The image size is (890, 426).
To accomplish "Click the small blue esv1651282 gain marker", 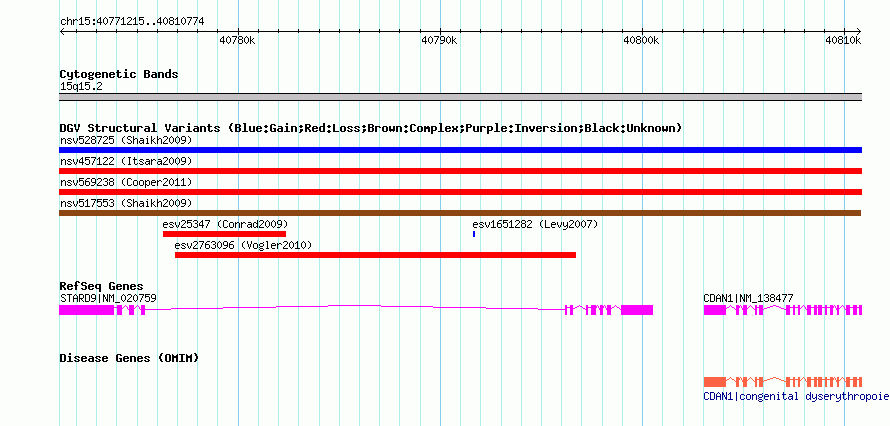I will pos(474,234).
